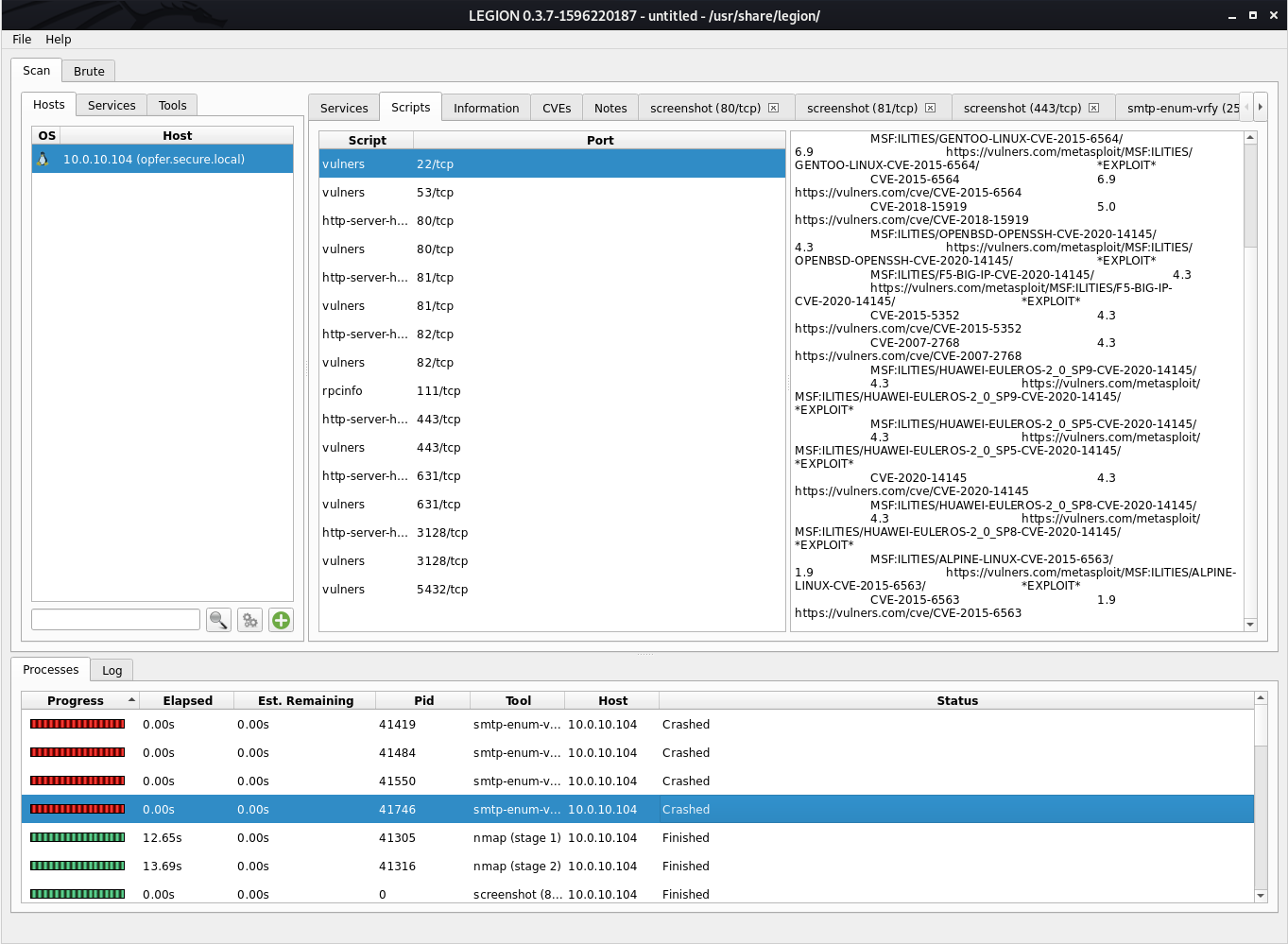
Task: Select nmap (stage 1) progress bar row
Action: pyautogui.click(x=77, y=837)
